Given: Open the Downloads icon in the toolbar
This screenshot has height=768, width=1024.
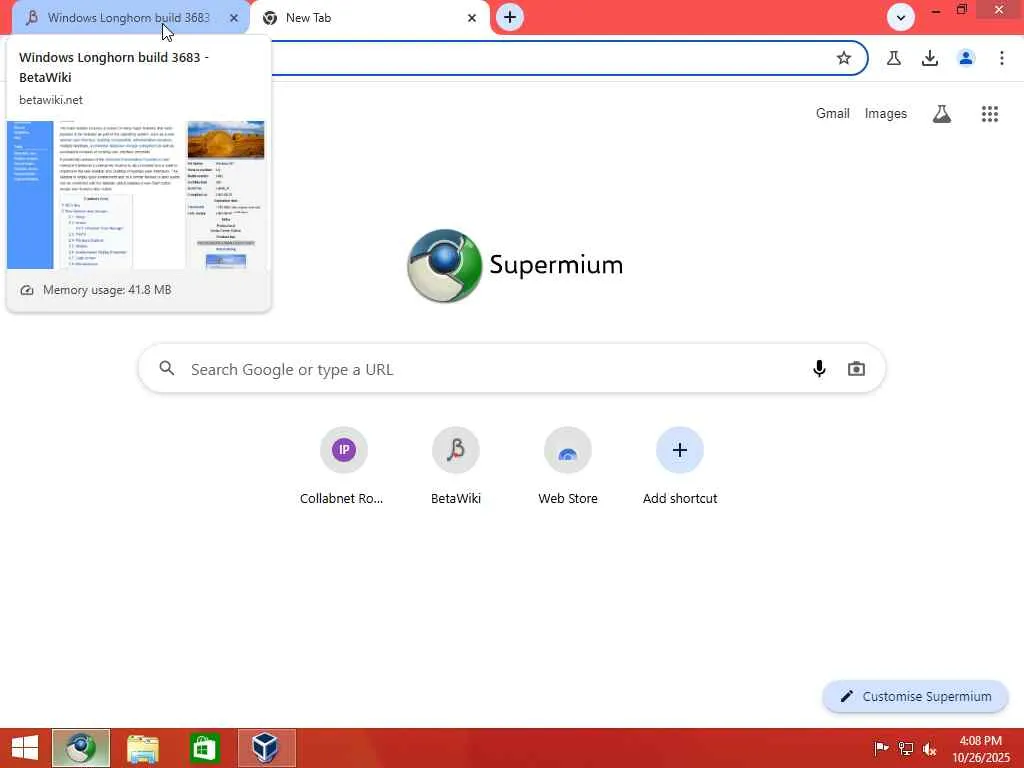Looking at the screenshot, I should click(929, 58).
